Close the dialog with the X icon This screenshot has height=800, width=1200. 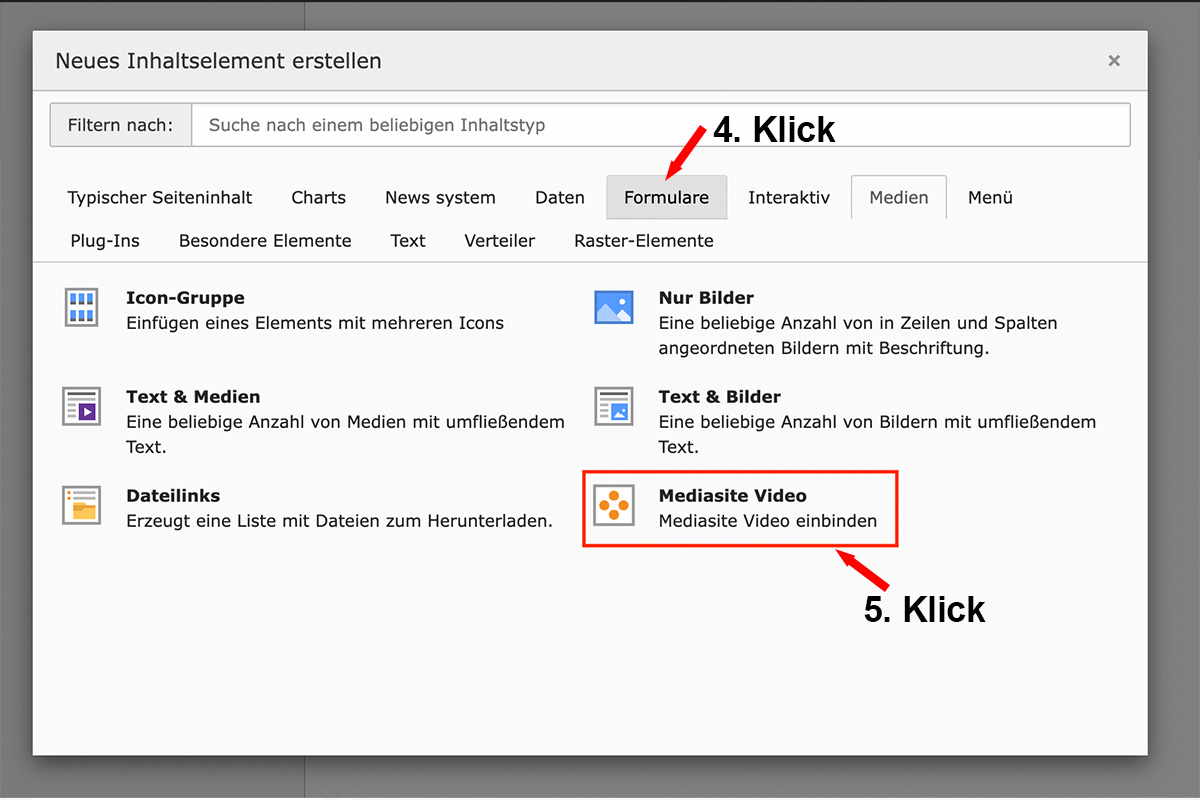1114,61
